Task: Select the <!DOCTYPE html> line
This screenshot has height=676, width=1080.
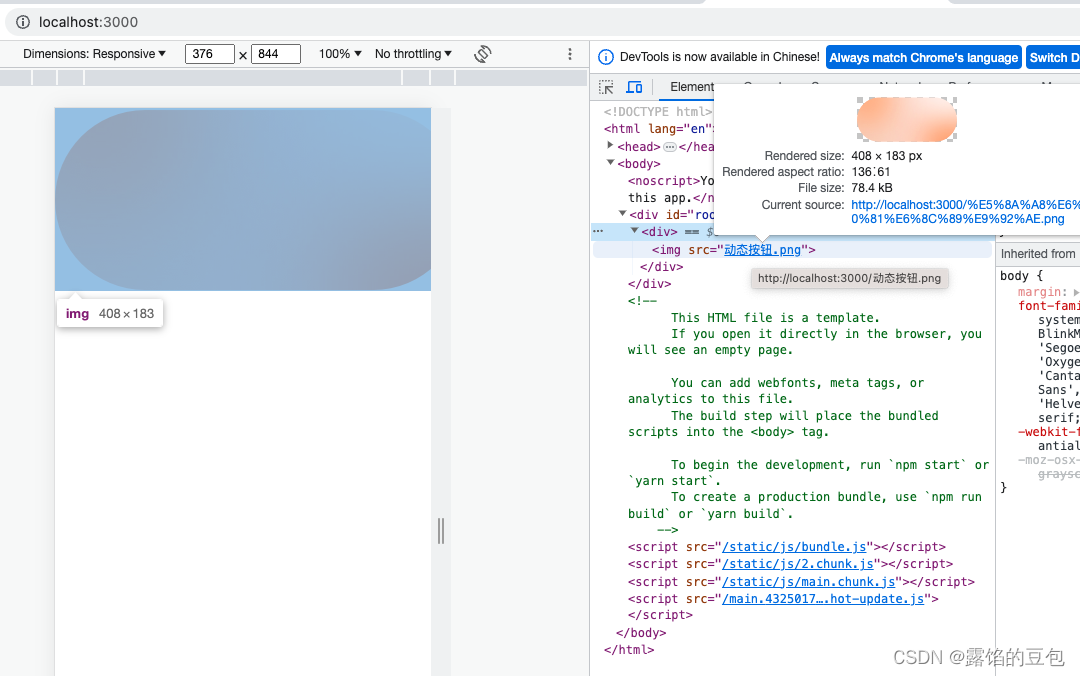Action: 658,112
